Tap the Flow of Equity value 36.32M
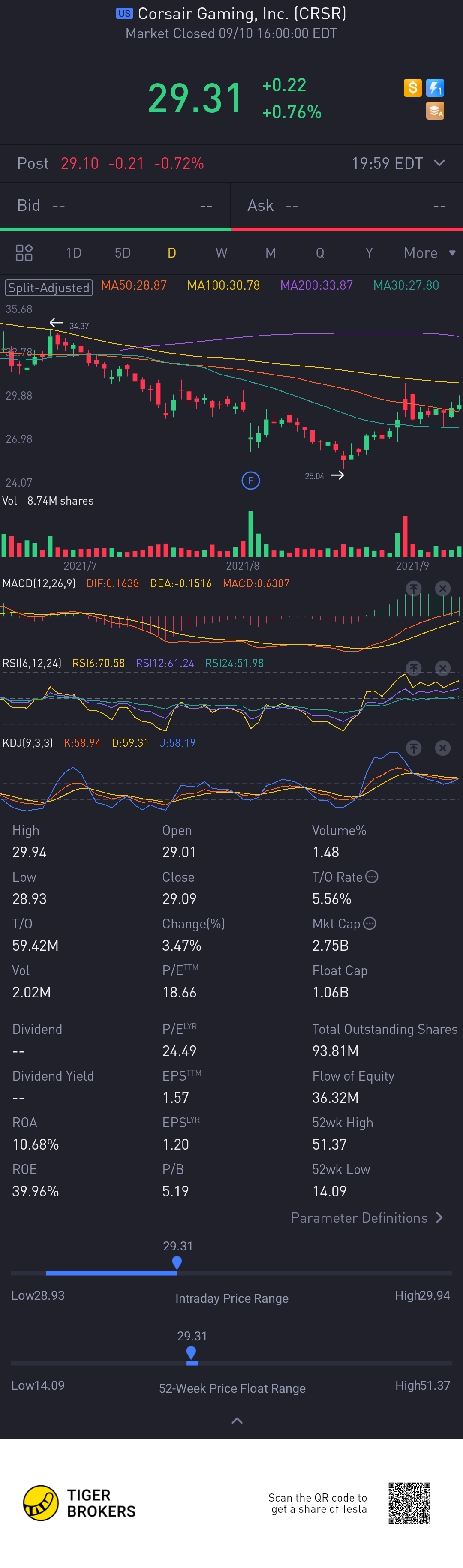Viewport: 463px width, 1568px height. point(335,1097)
